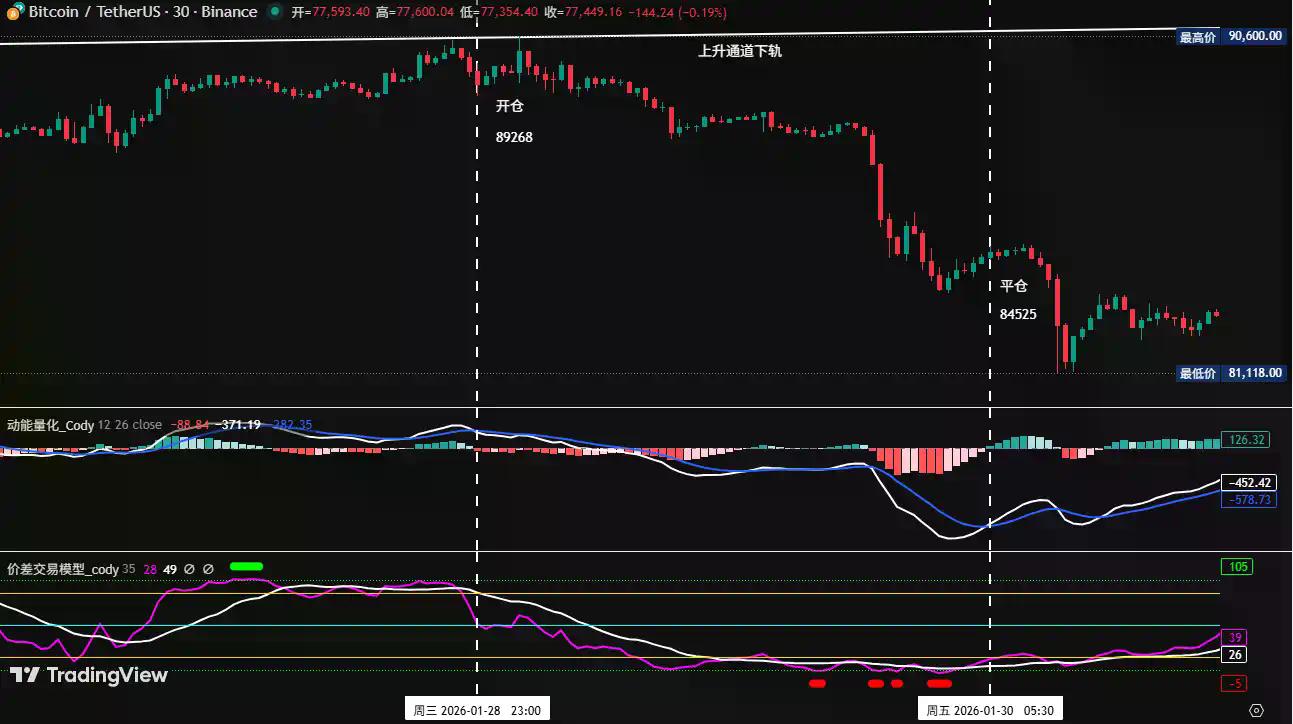The height and width of the screenshot is (724, 1293).
Task: Open the TradingView logo link
Action: click(89, 675)
